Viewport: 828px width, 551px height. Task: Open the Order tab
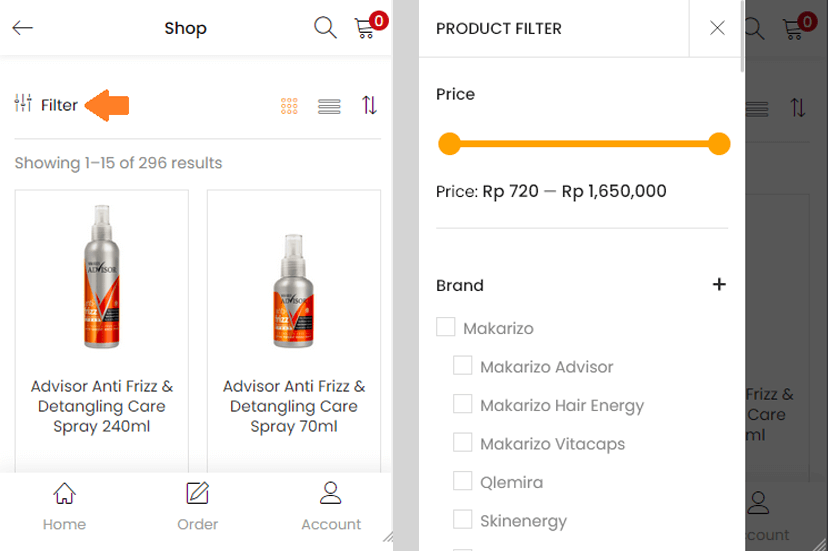[197, 507]
